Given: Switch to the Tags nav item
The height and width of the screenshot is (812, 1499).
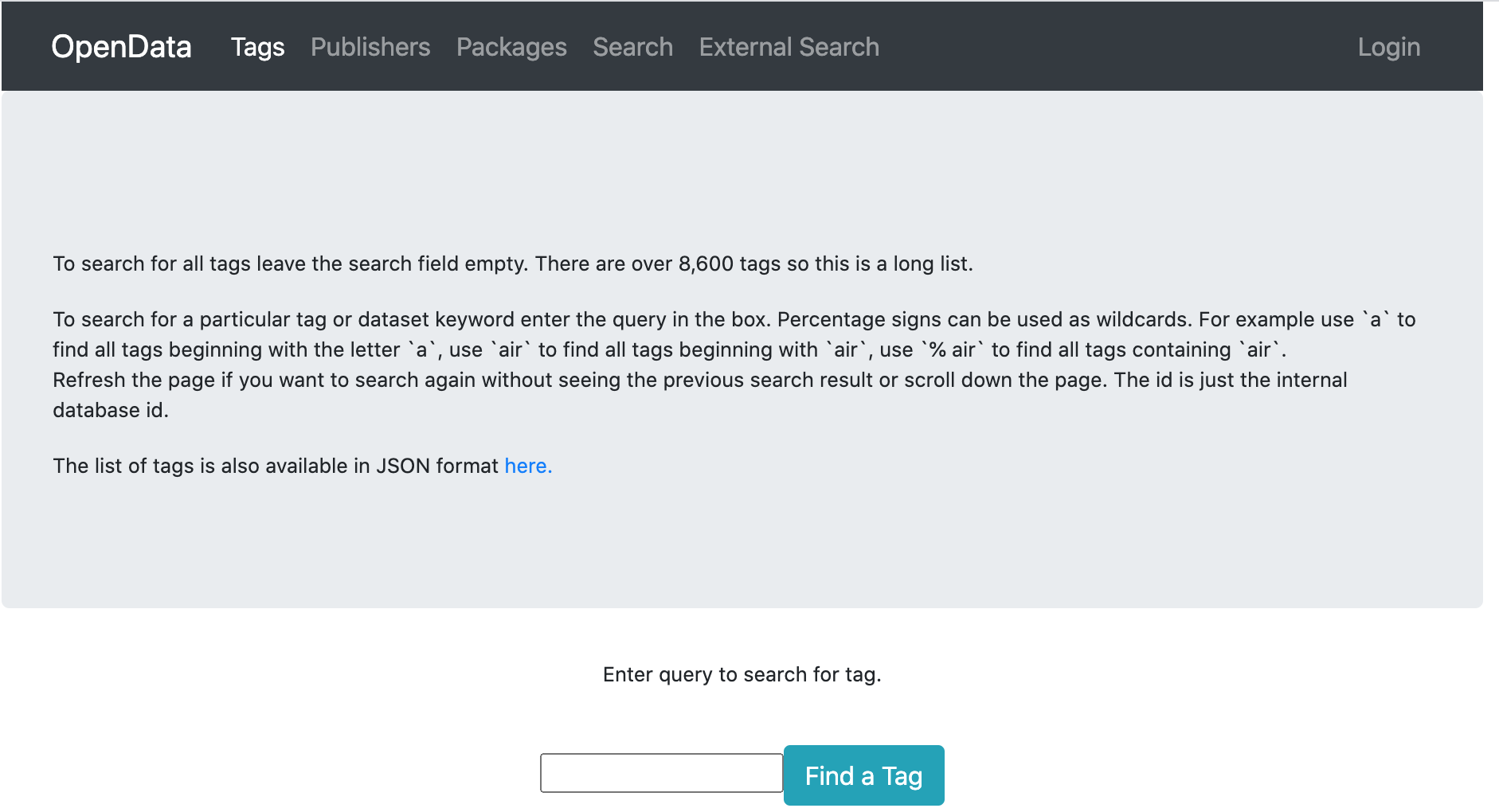Looking at the screenshot, I should point(257,47).
